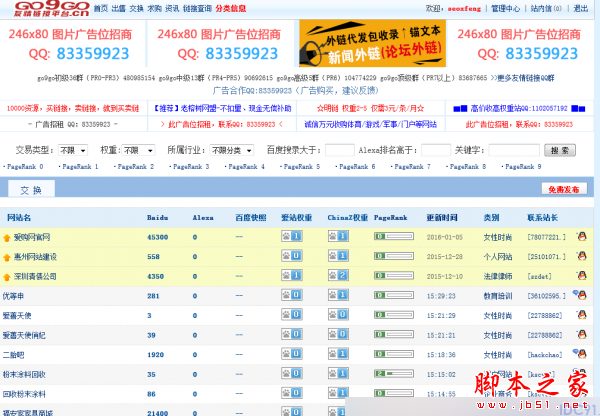Open the 权重 dropdown
This screenshot has height=416, width=600.
click(x=139, y=150)
